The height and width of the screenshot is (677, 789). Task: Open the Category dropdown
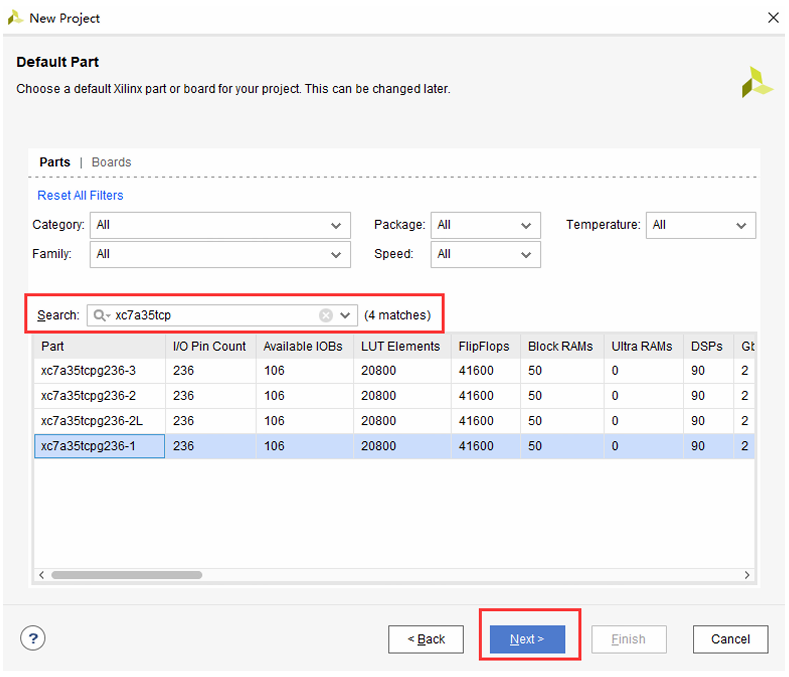click(220, 225)
